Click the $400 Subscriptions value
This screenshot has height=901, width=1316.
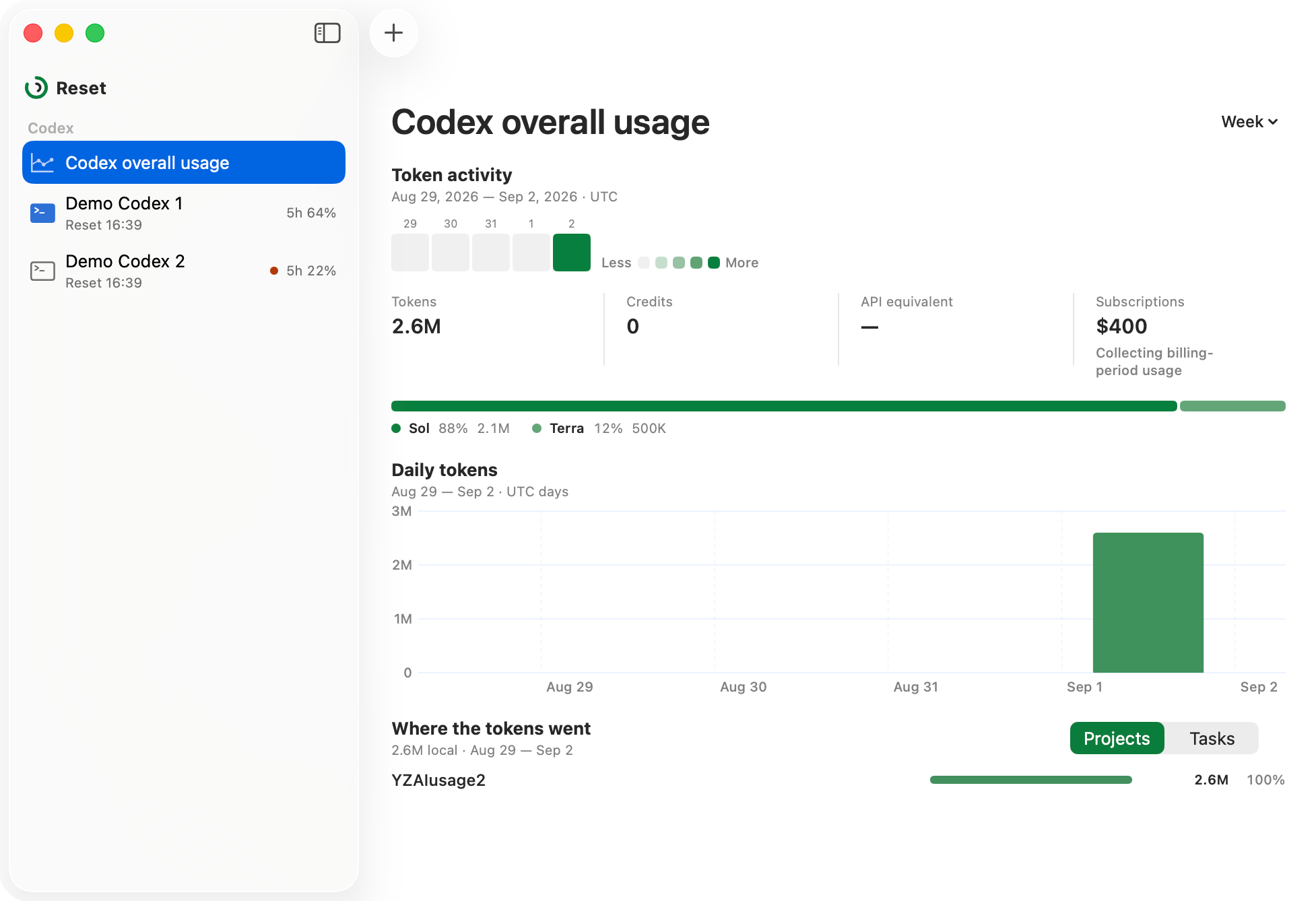point(1121,327)
